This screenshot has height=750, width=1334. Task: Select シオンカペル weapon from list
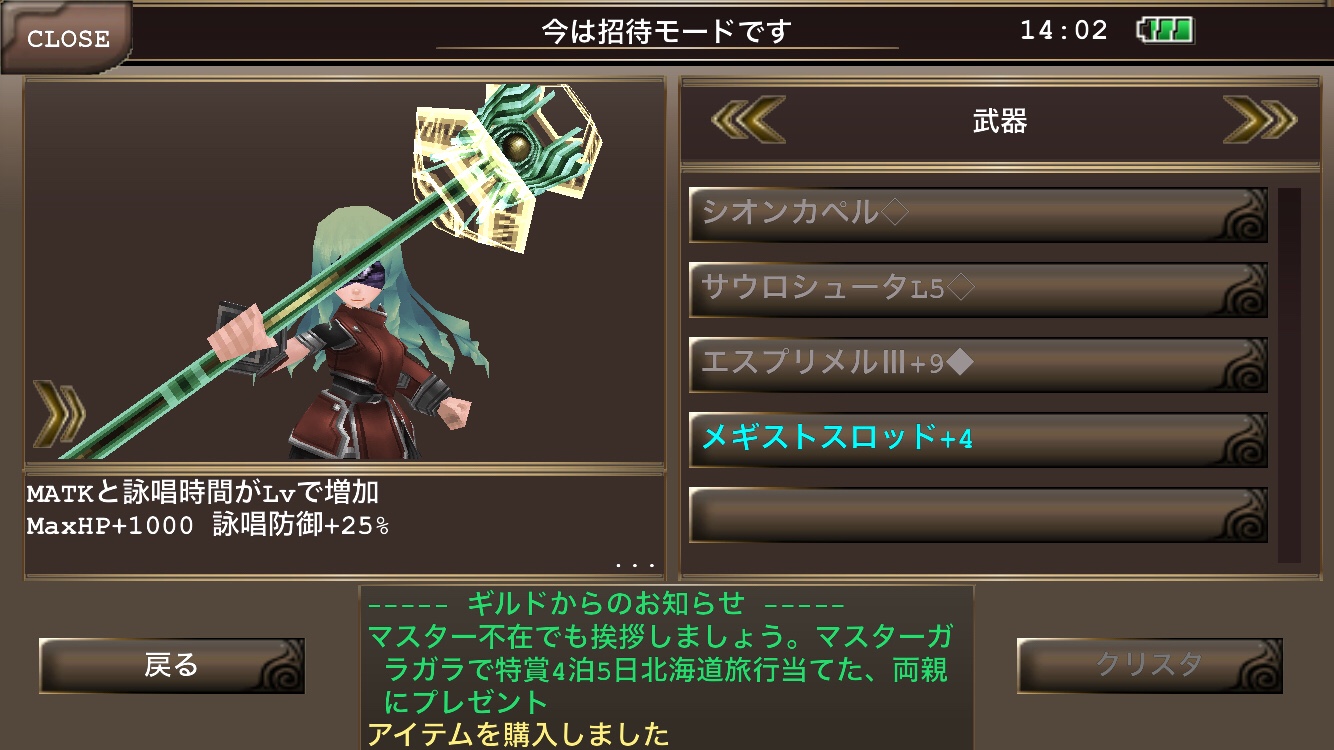(978, 215)
